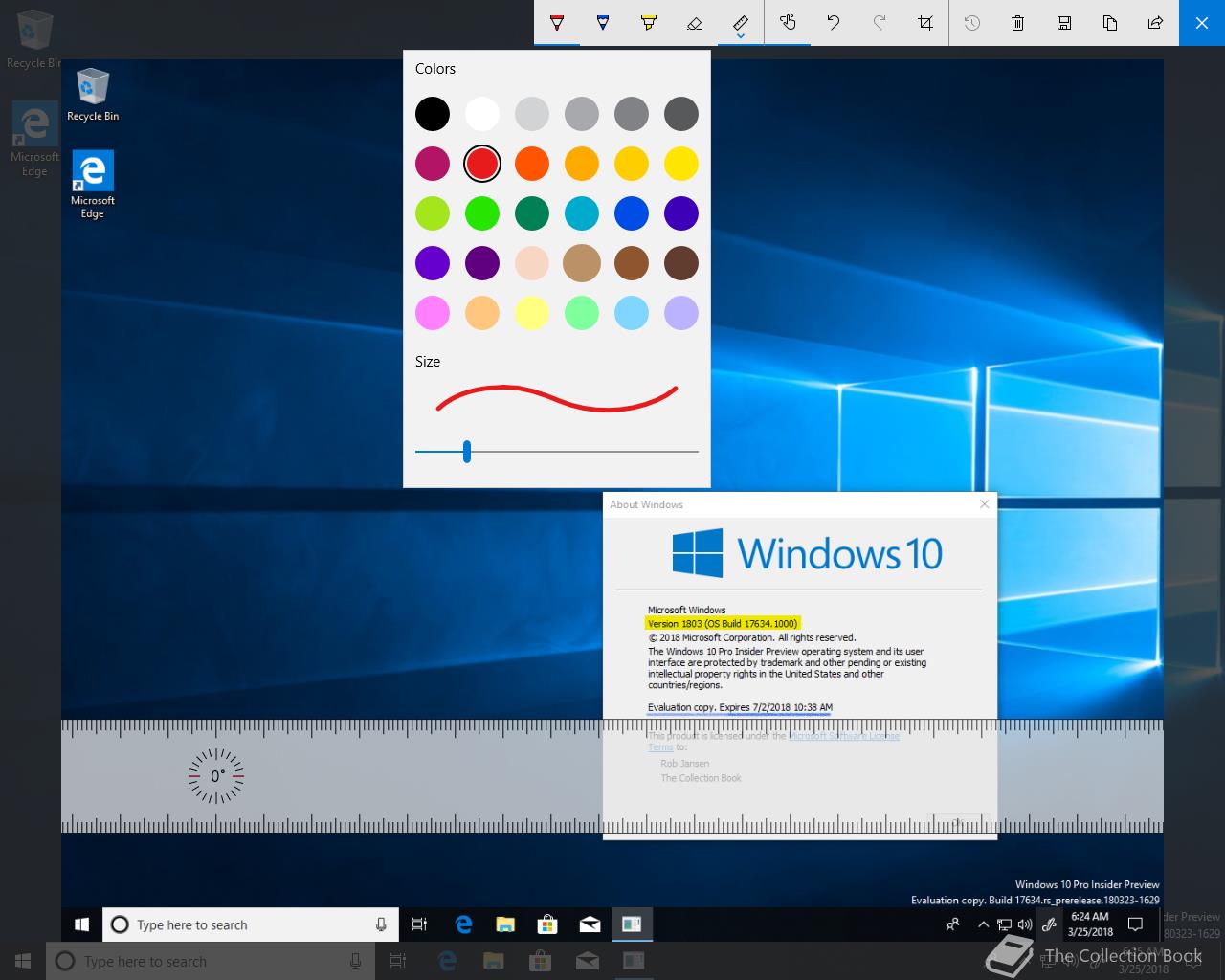Pick the white color swatch
This screenshot has width=1225, height=980.
click(482, 114)
